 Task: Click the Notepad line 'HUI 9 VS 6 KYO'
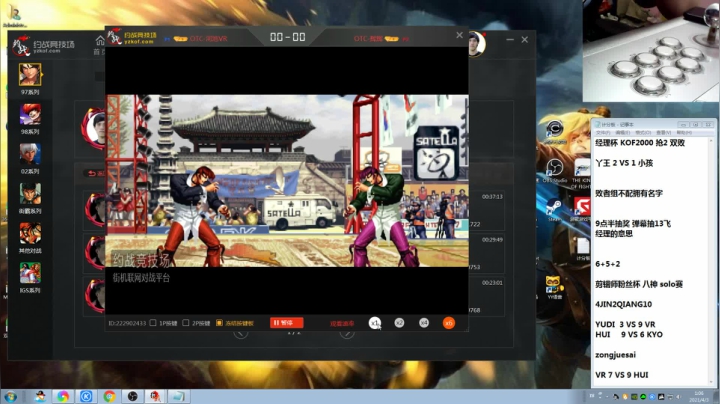(x=629, y=334)
